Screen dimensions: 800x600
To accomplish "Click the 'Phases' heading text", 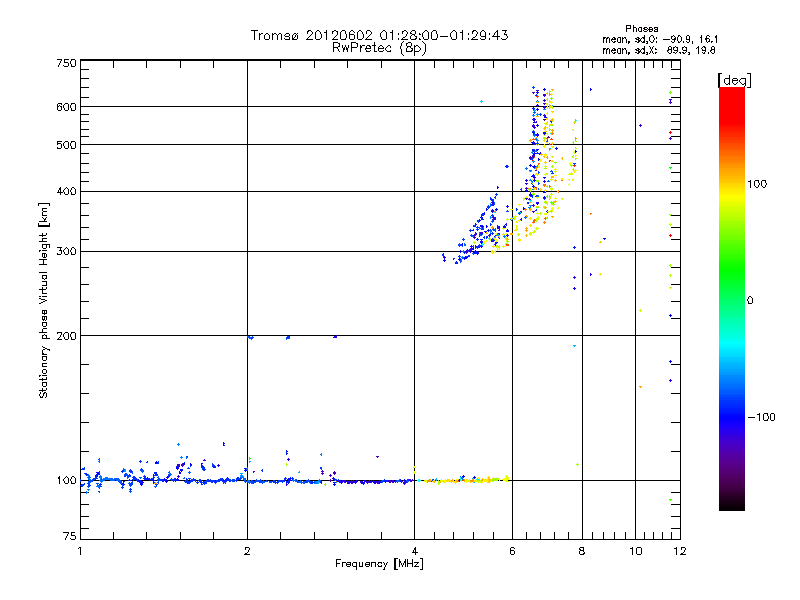I will [x=641, y=29].
